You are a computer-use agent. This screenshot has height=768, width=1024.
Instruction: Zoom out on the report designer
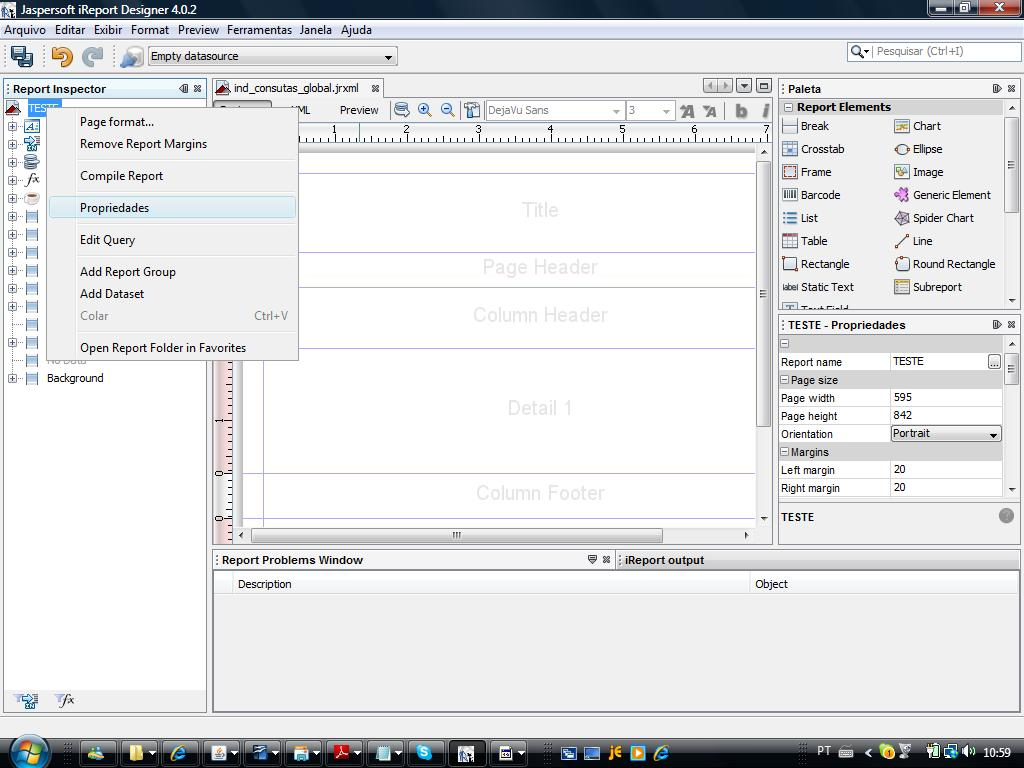(447, 110)
